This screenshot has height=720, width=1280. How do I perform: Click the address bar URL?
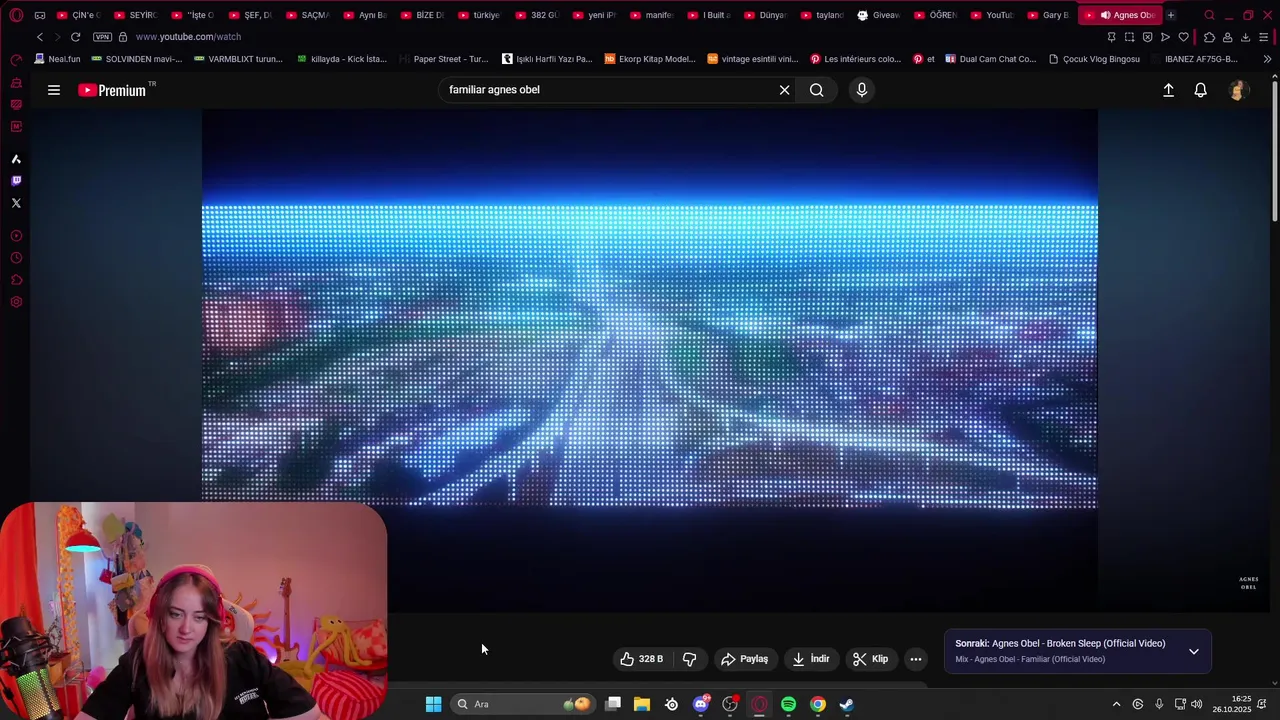[188, 37]
